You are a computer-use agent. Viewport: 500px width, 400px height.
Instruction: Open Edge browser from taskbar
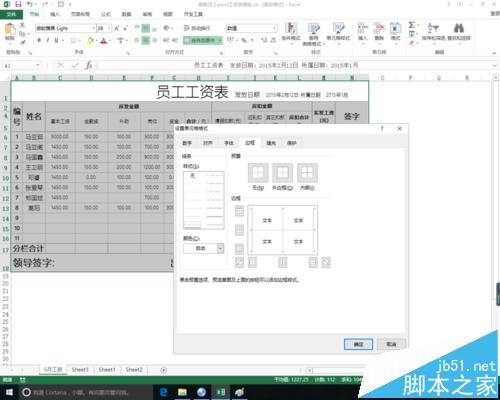[x=163, y=392]
